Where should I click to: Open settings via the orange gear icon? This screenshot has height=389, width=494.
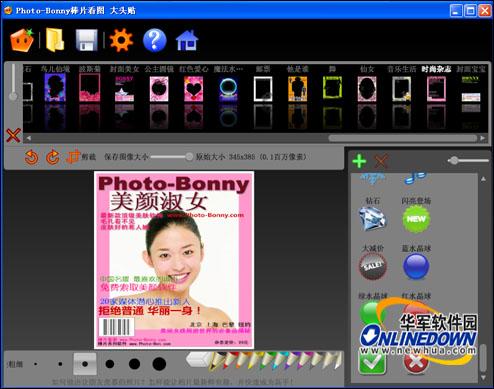pyautogui.click(x=121, y=40)
